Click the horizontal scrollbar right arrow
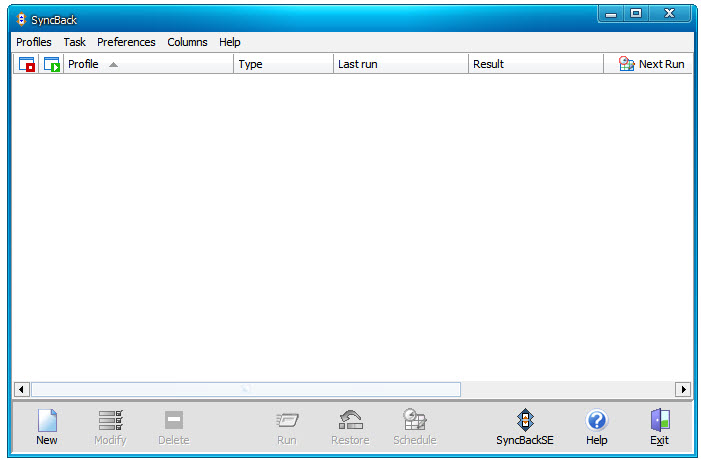701x460 pixels. click(683, 389)
